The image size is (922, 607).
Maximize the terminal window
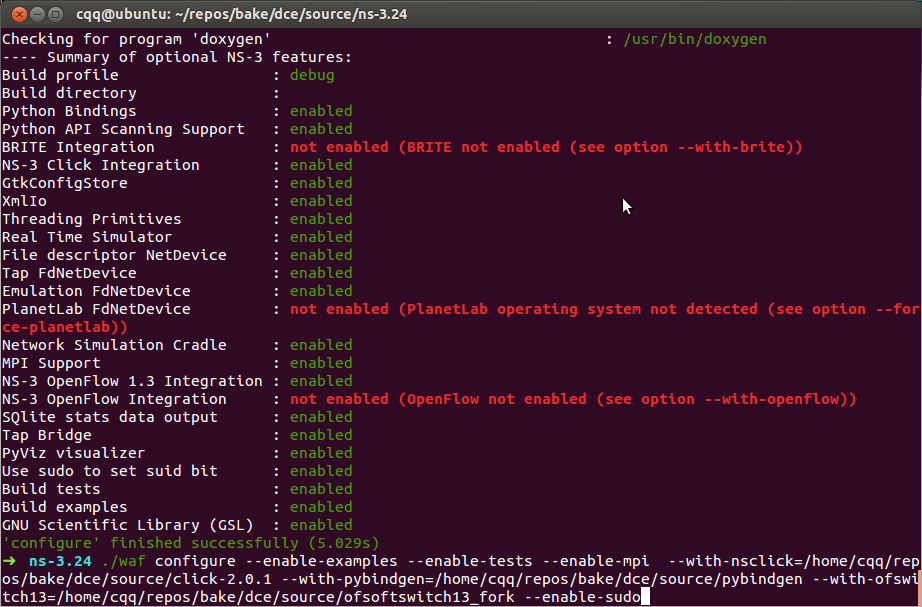click(x=55, y=14)
